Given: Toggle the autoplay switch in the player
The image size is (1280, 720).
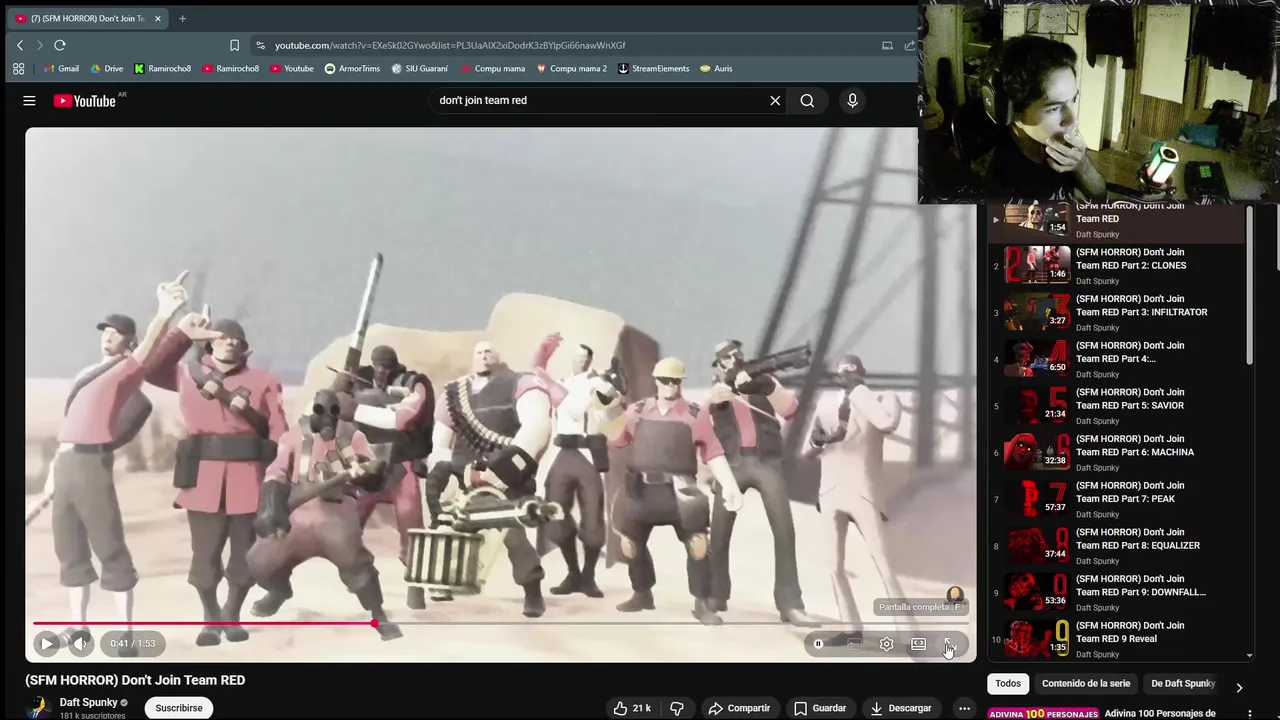Looking at the screenshot, I should point(818,644).
